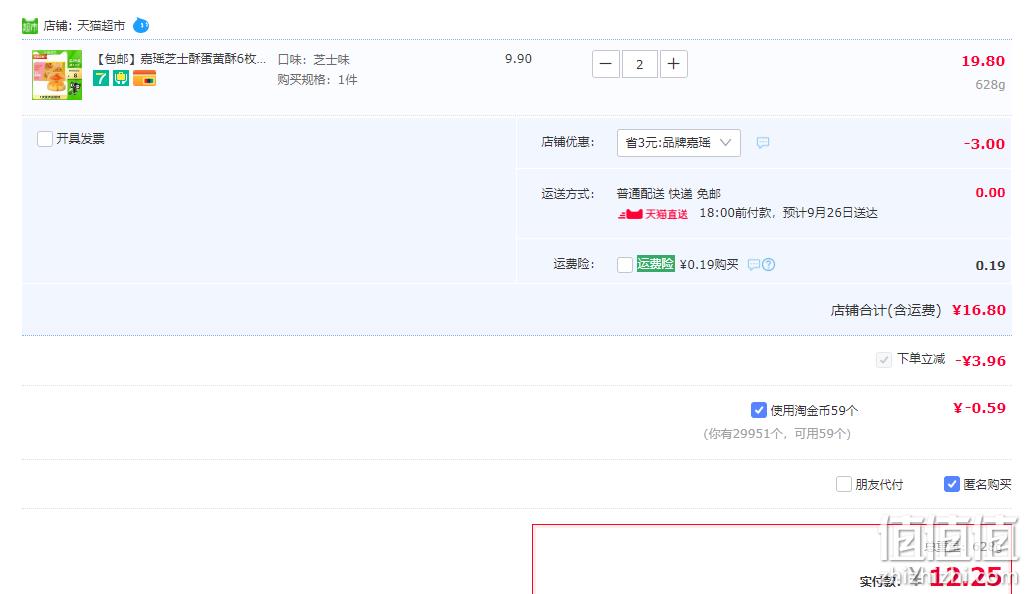This screenshot has width=1028, height=594.
Task: Click the red subtotal 19.80
Action: pyautogui.click(x=983, y=61)
